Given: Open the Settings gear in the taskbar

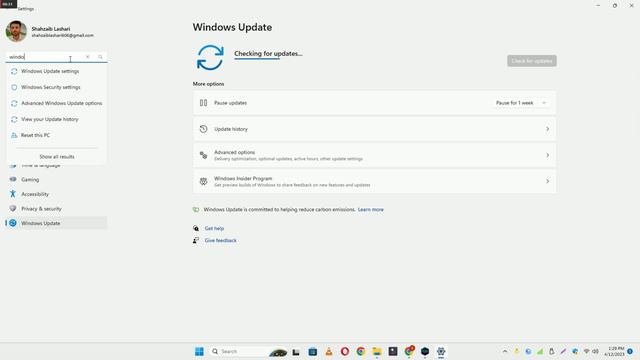Looking at the screenshot, I should click(441, 351).
